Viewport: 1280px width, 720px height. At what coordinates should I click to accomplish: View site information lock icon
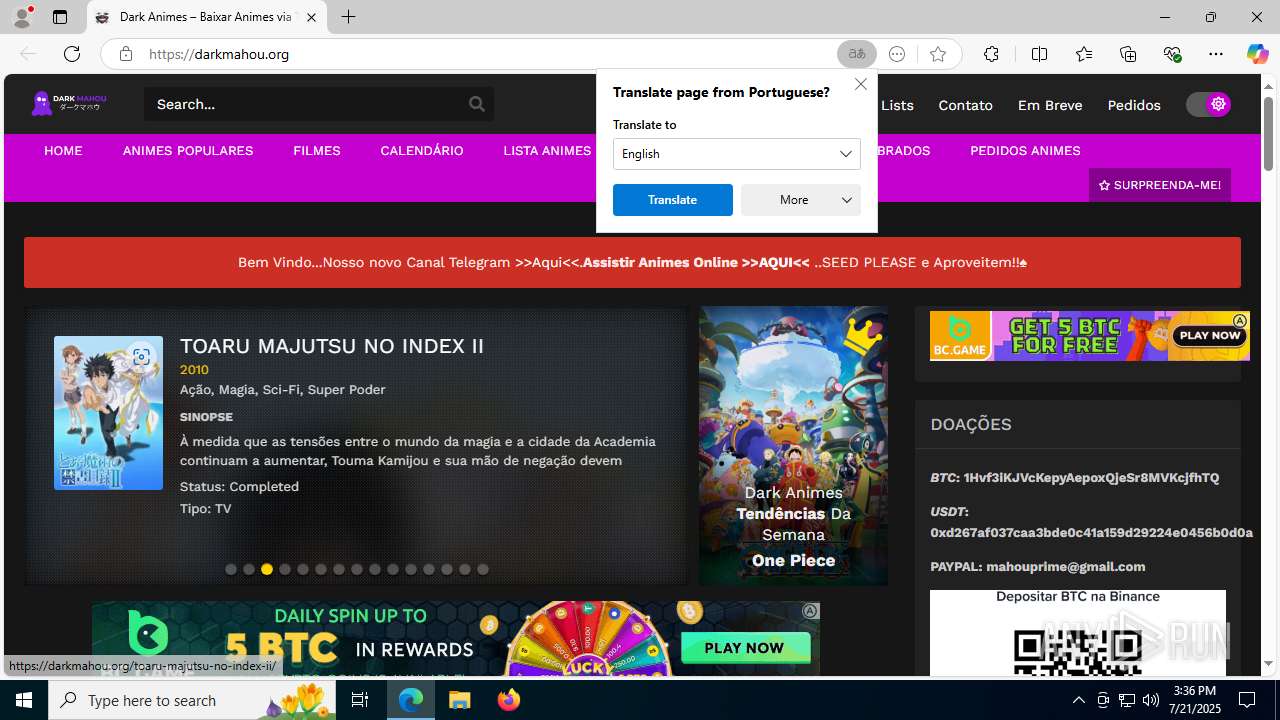pos(126,54)
